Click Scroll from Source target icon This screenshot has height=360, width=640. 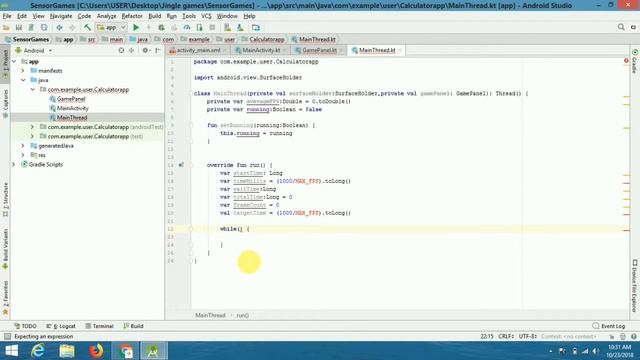pos(121,50)
